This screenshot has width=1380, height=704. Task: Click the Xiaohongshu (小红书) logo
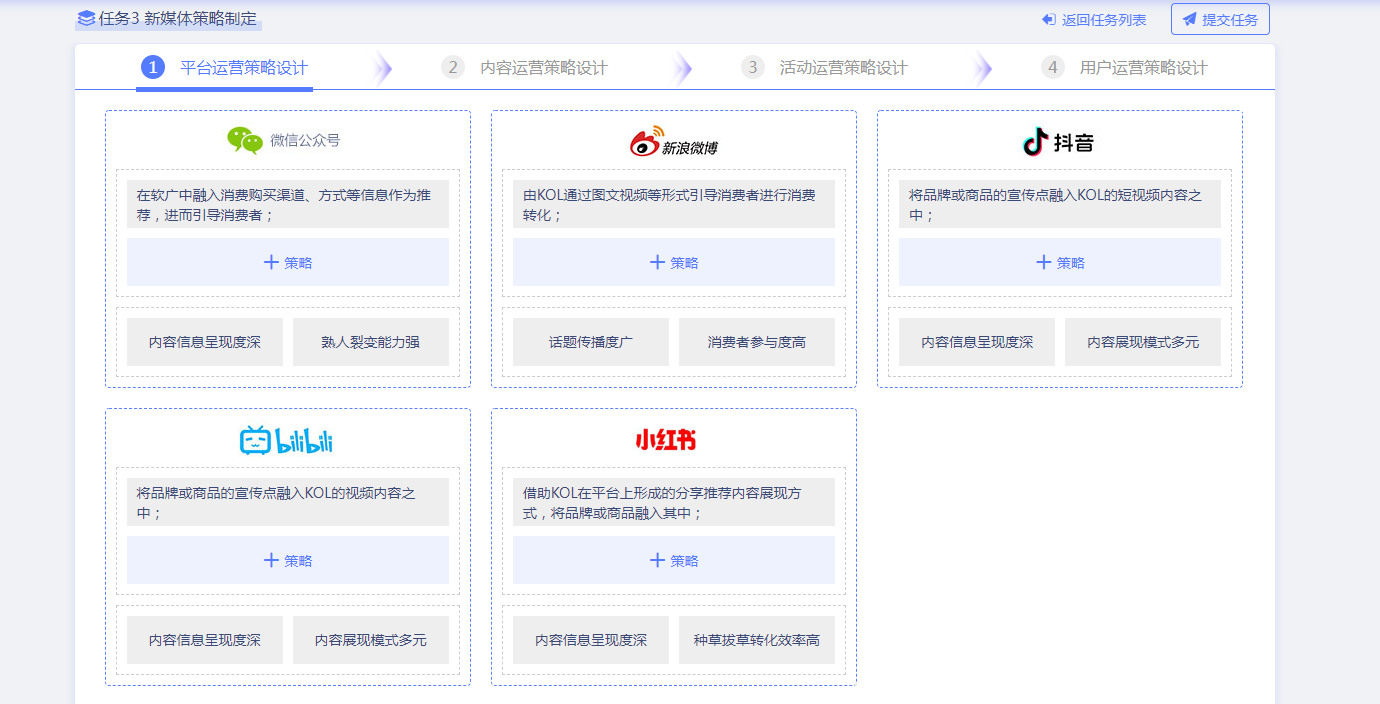tap(666, 440)
